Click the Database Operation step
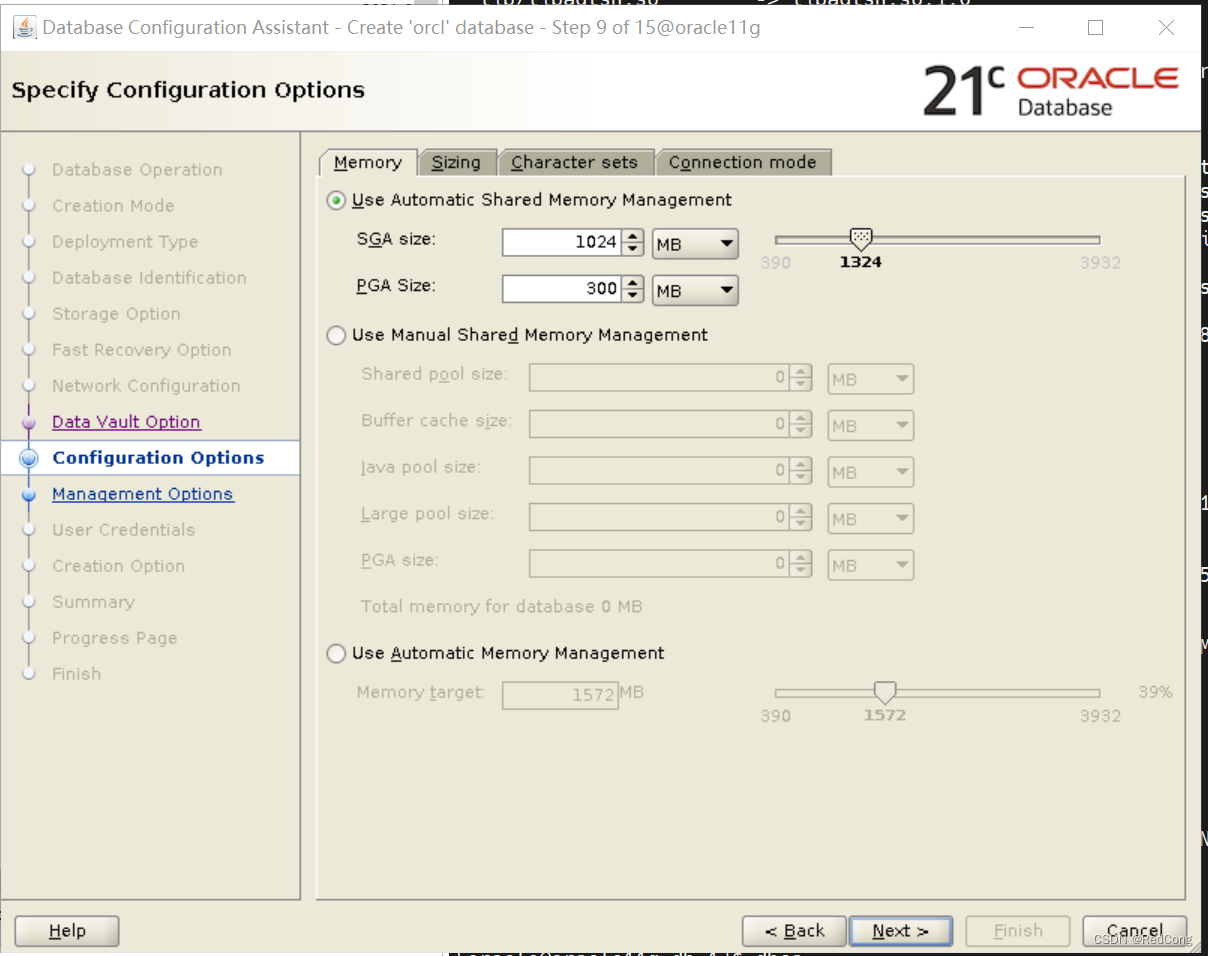This screenshot has height=956, width=1208. [137, 170]
